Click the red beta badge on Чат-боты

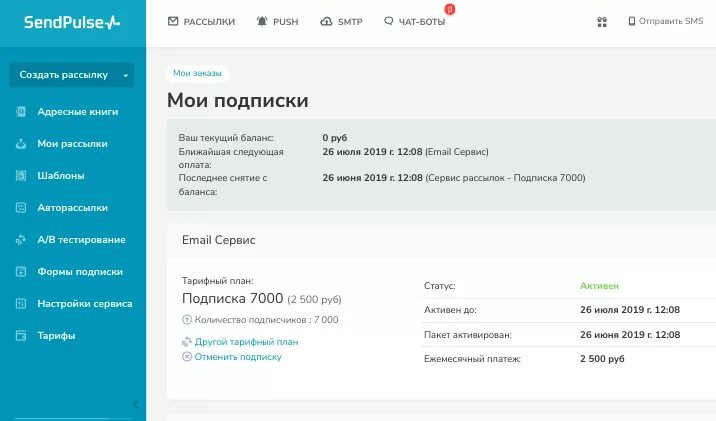[x=450, y=9]
